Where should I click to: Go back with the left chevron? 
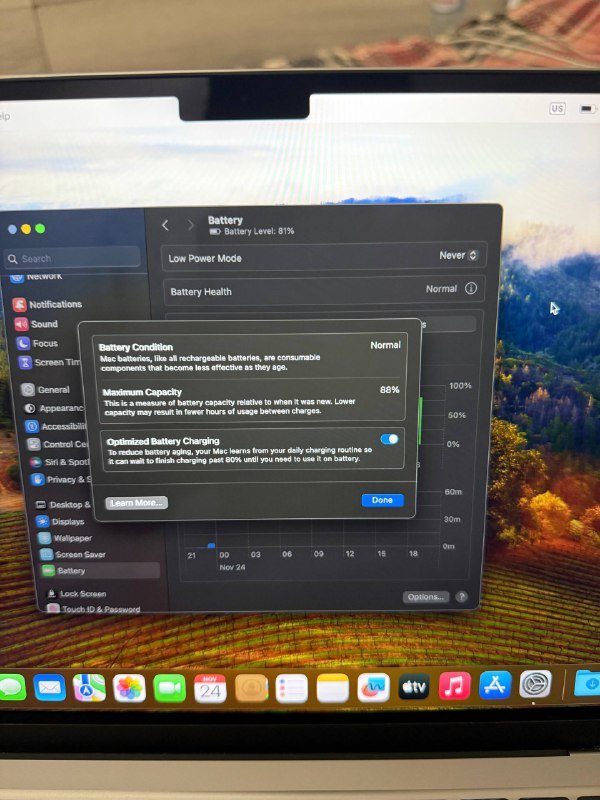click(165, 225)
